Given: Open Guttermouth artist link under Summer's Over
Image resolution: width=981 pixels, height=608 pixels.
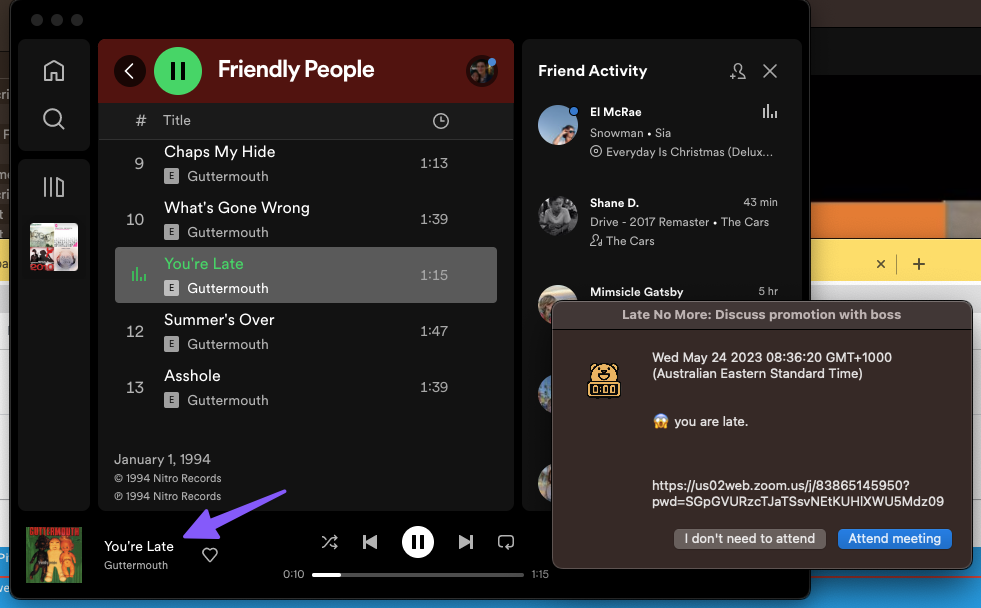Looking at the screenshot, I should (x=228, y=344).
